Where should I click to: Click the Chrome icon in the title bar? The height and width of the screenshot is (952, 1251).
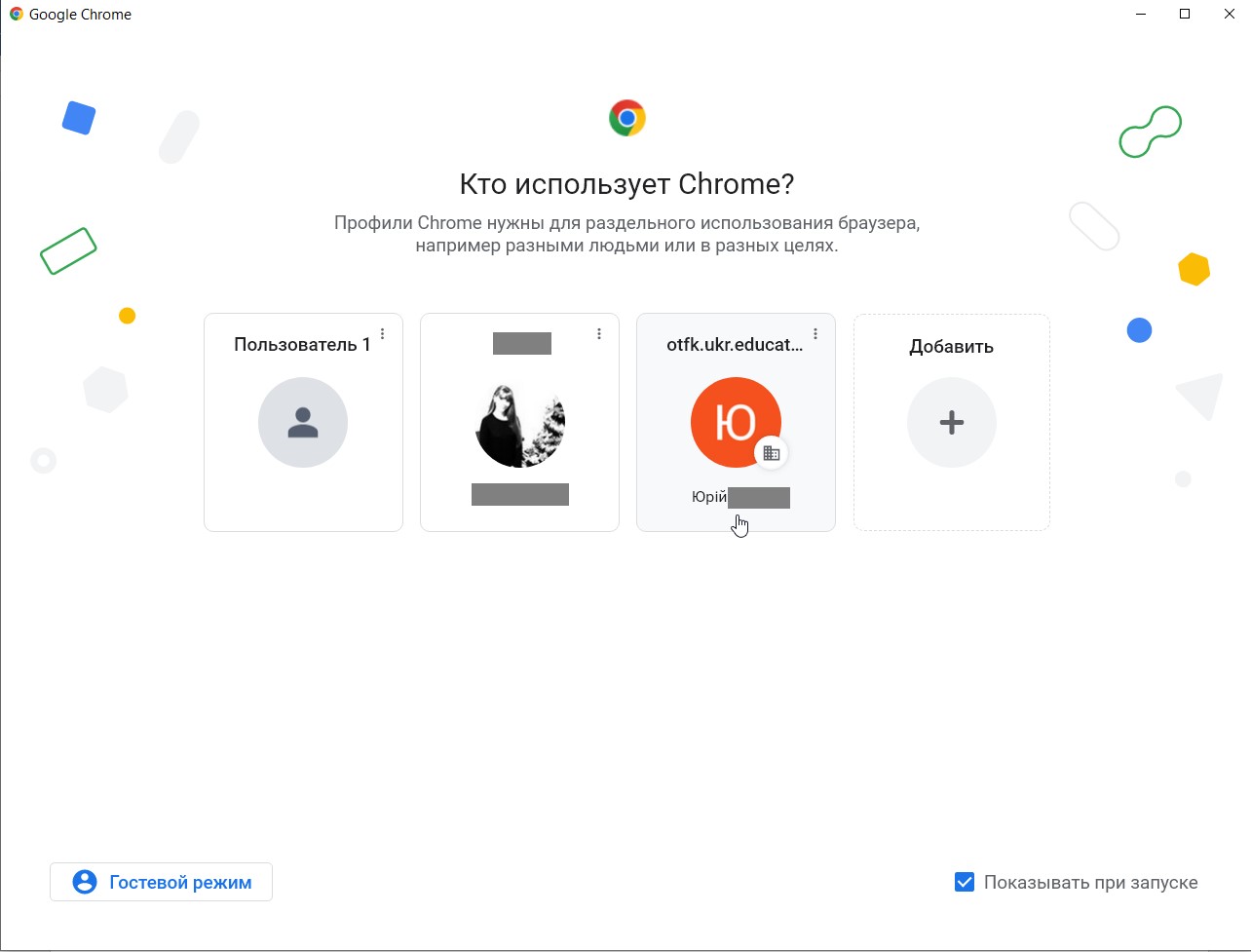click(16, 15)
